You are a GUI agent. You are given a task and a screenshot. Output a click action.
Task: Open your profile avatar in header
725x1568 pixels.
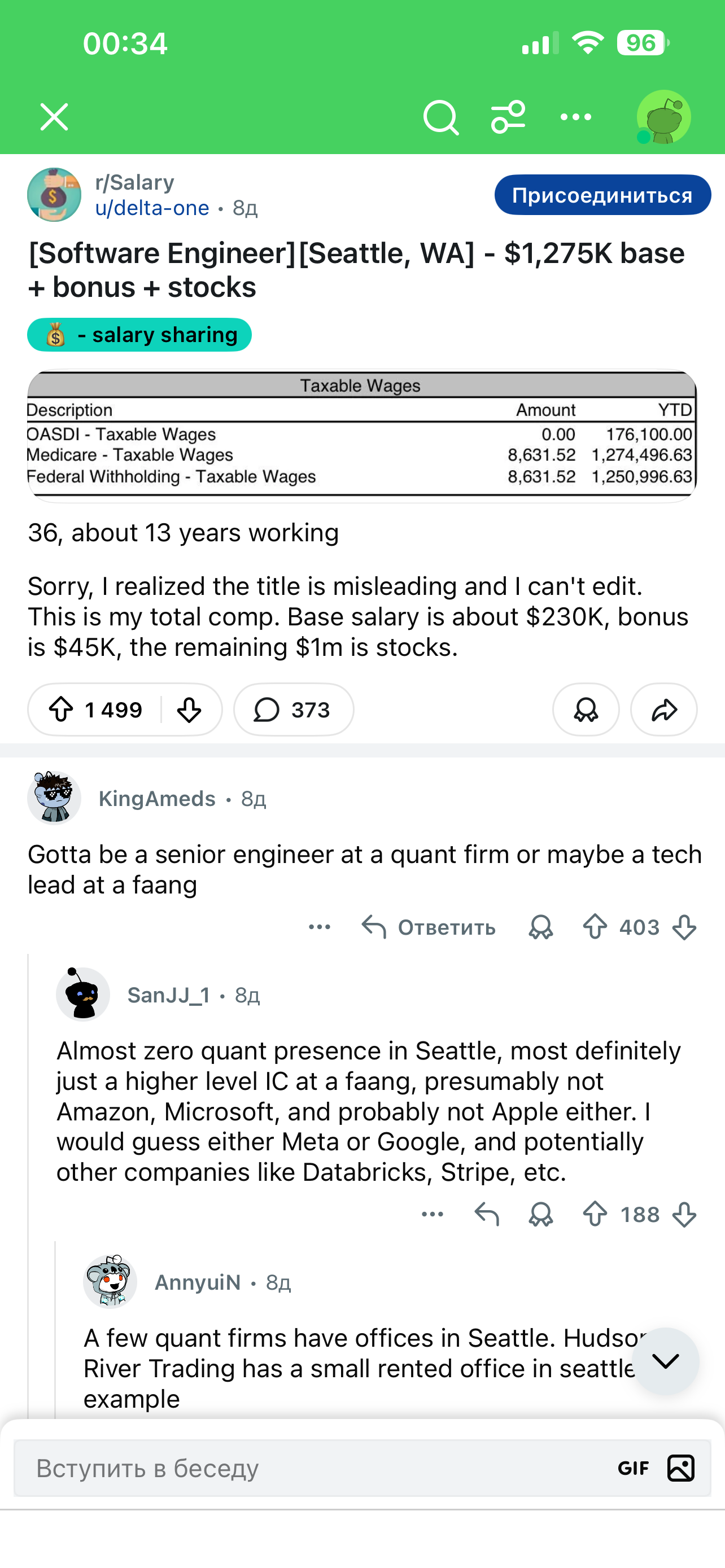663,117
